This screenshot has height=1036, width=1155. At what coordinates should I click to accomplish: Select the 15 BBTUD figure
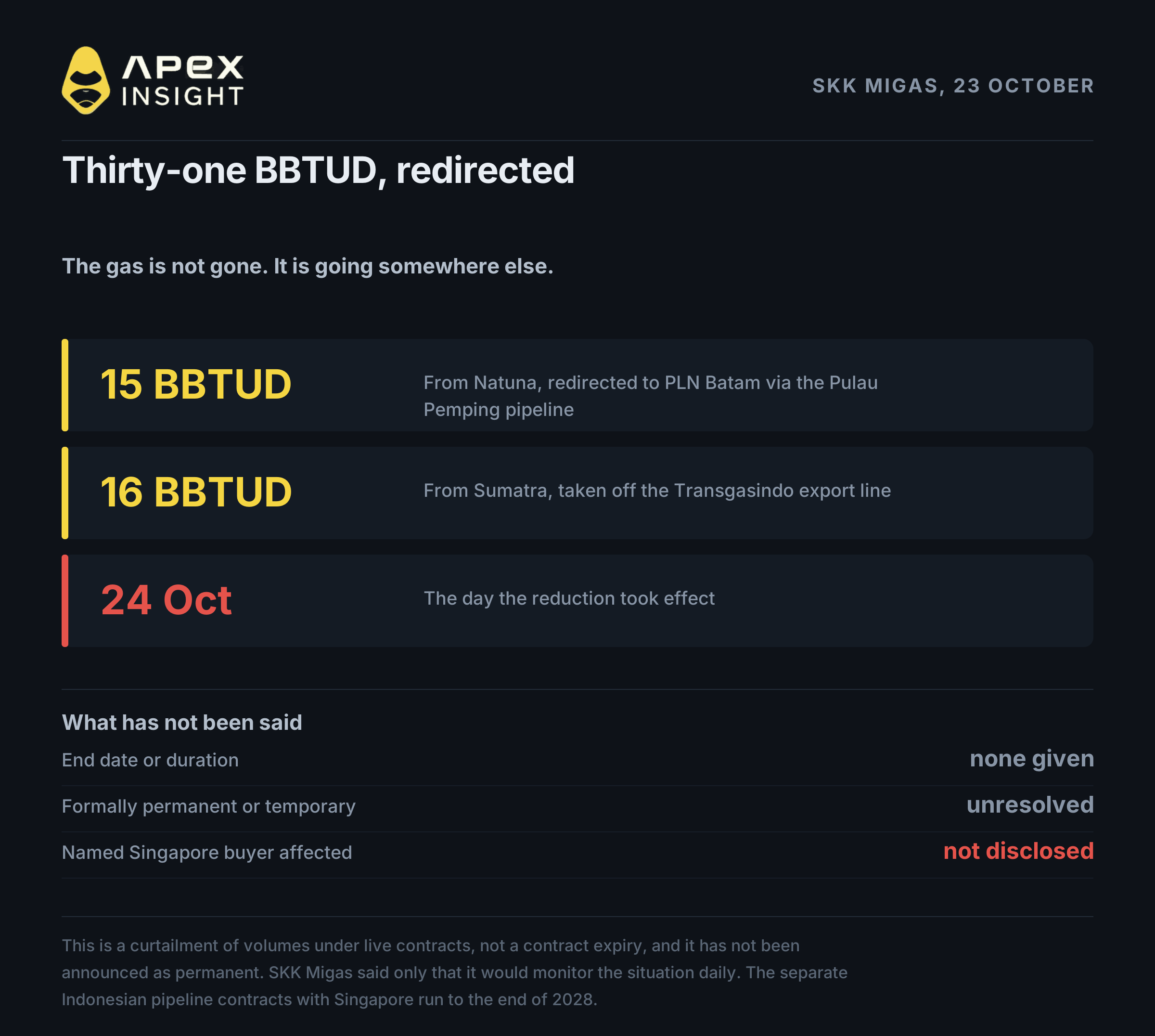pyautogui.click(x=196, y=384)
